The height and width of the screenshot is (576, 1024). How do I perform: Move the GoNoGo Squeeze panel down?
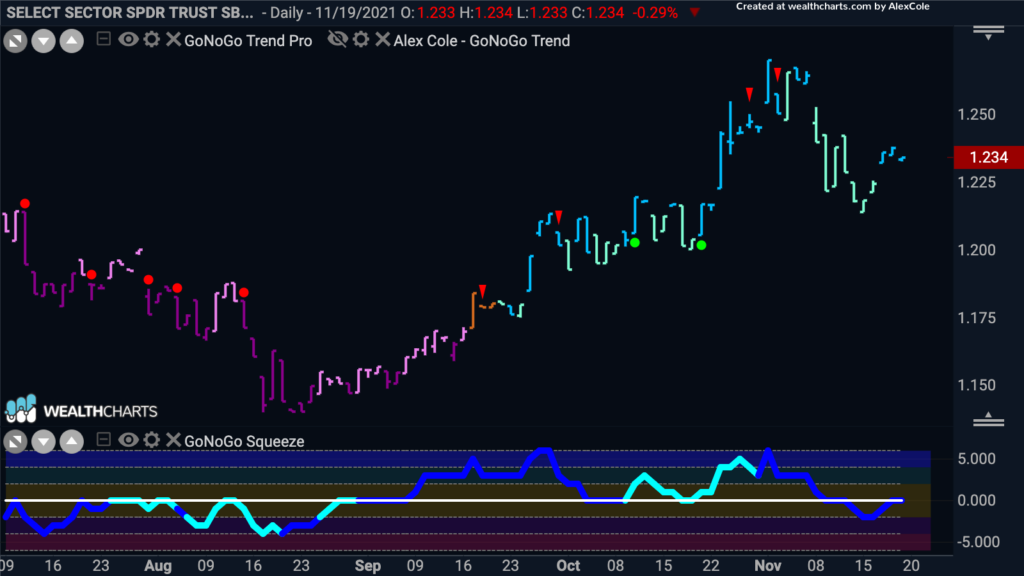click(x=43, y=441)
